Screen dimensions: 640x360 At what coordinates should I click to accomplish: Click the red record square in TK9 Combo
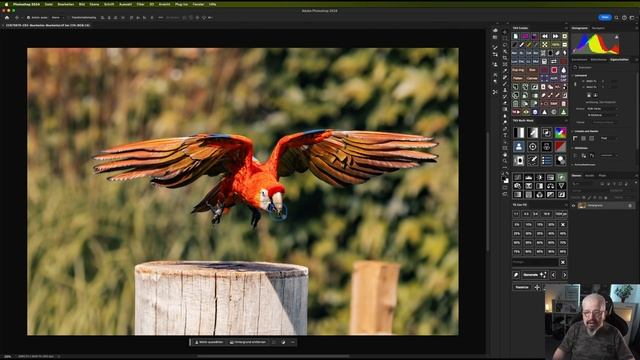pyautogui.click(x=554, y=70)
